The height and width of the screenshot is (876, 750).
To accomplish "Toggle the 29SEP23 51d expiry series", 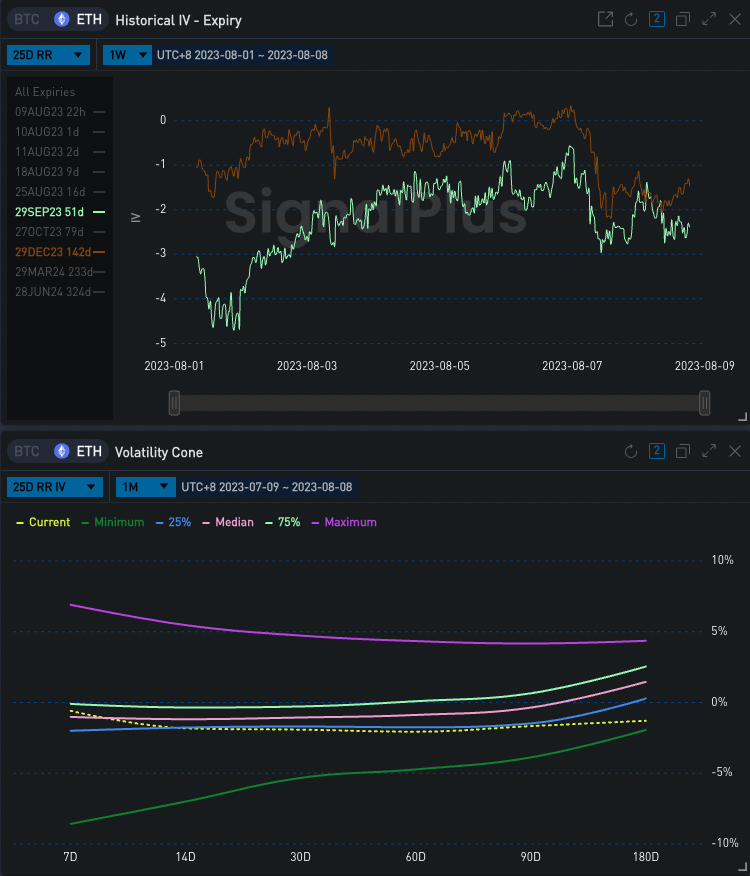I will [50, 212].
